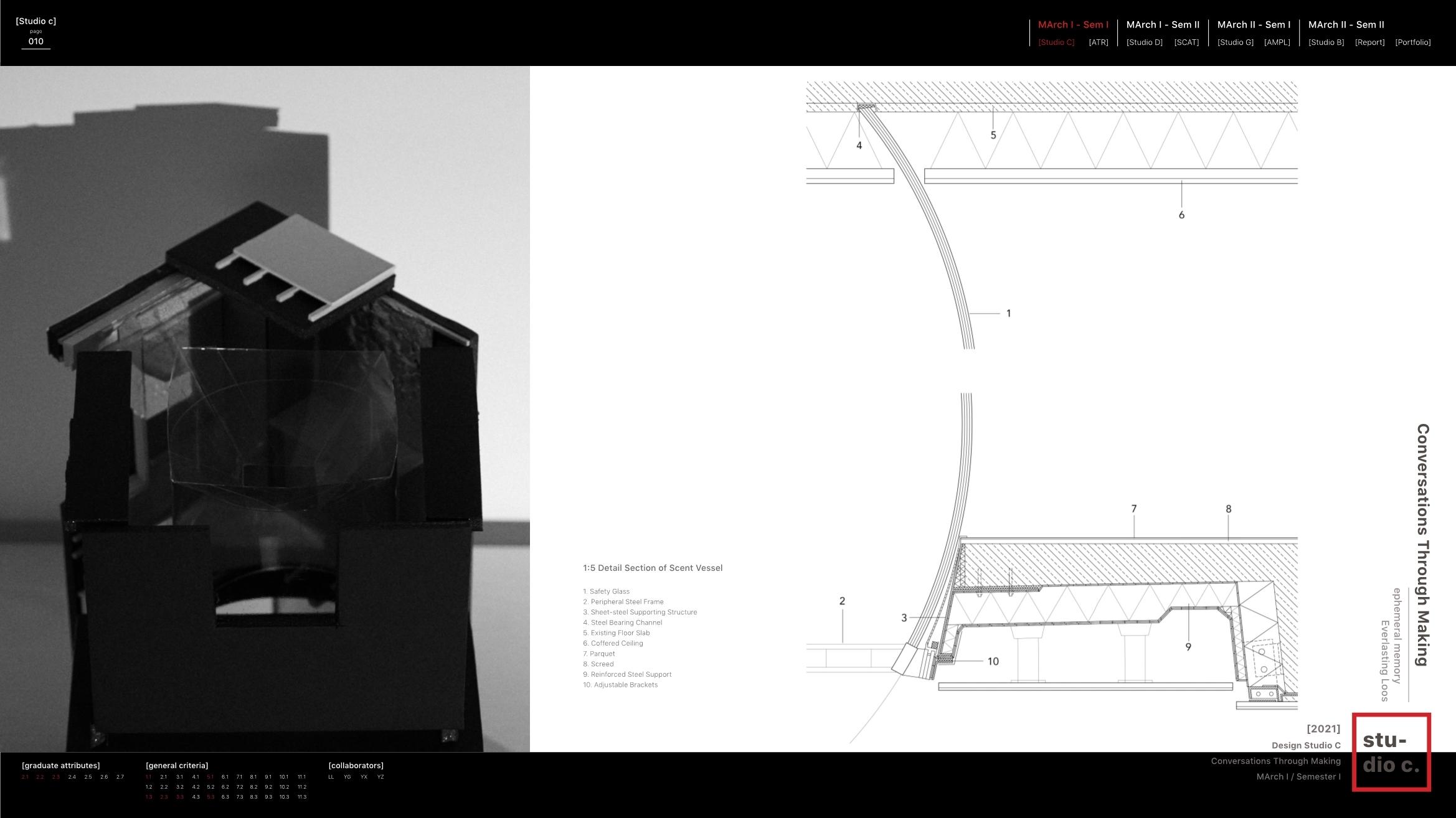The height and width of the screenshot is (818, 1456).
Task: Open the [SCAT] page
Action: pos(1186,42)
